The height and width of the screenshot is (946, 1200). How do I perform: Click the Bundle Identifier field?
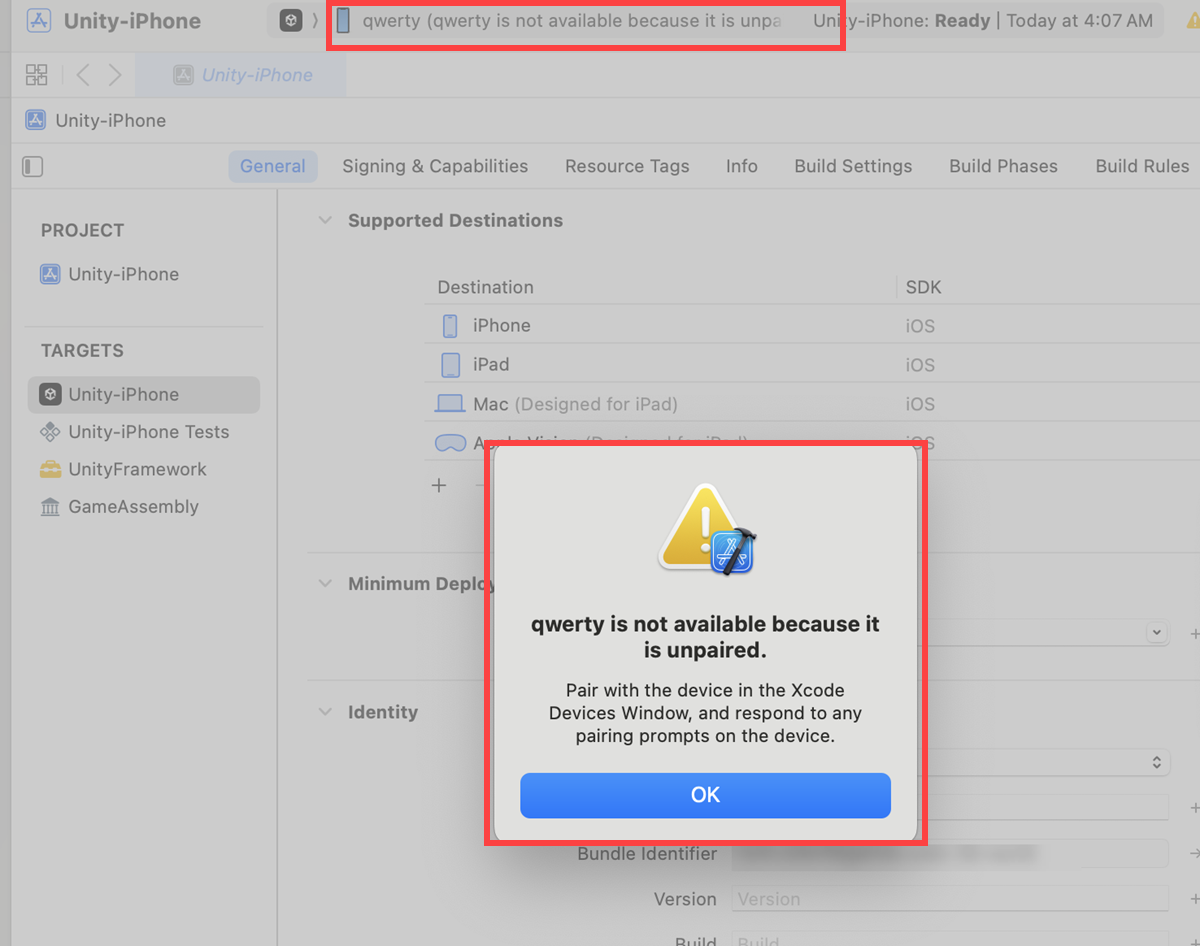[x=950, y=854]
